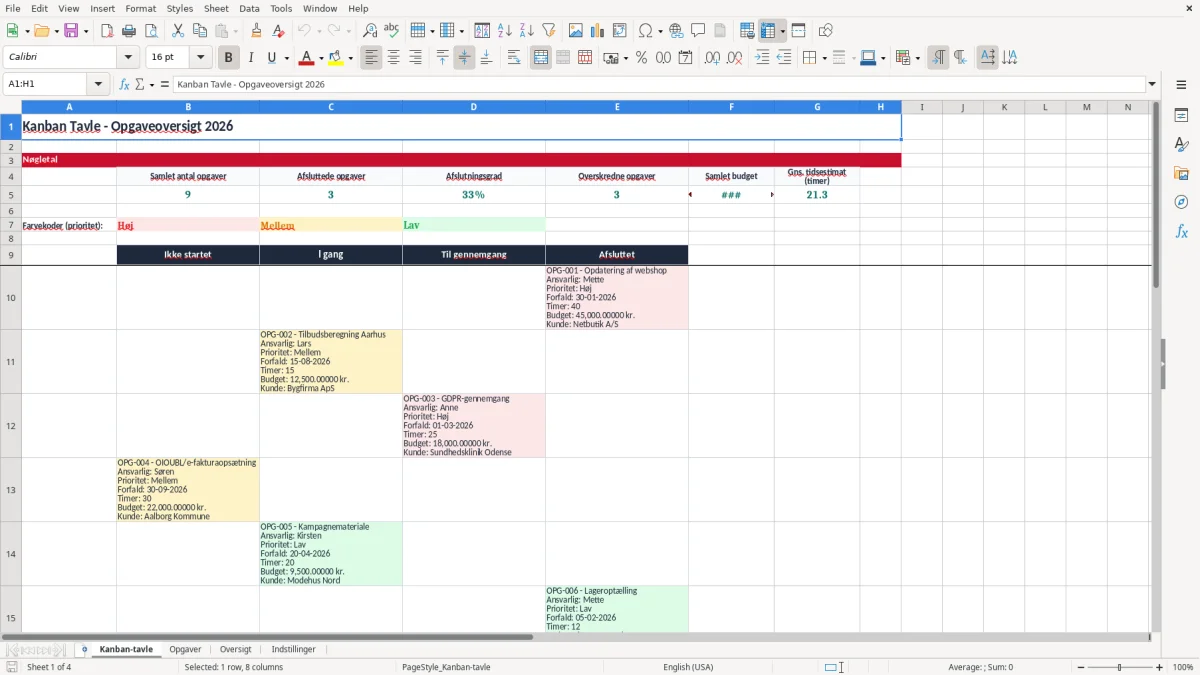Click the Clone Formatting paintbrush icon

click(x=256, y=31)
